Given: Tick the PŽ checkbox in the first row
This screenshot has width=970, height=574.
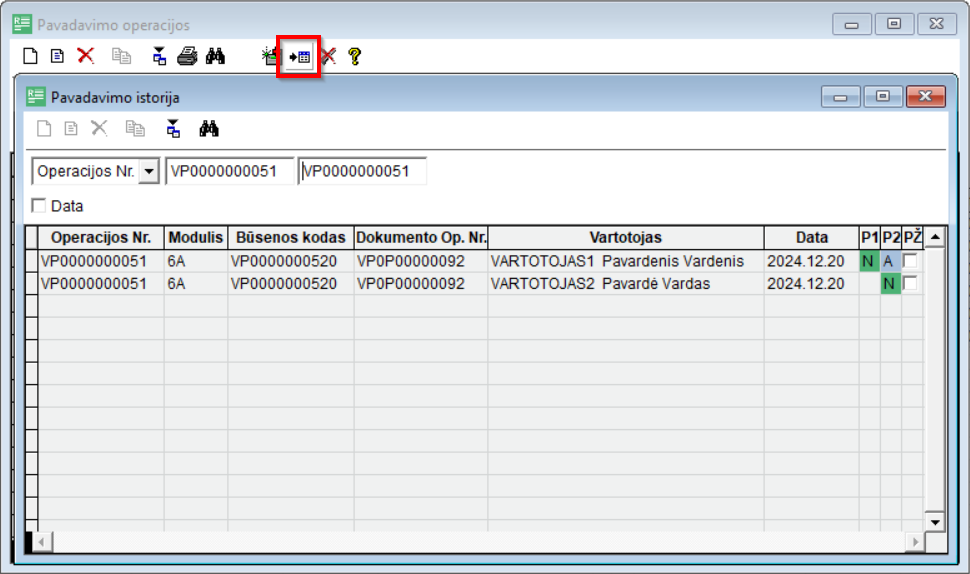Looking at the screenshot, I should pyautogui.click(x=910, y=261).
